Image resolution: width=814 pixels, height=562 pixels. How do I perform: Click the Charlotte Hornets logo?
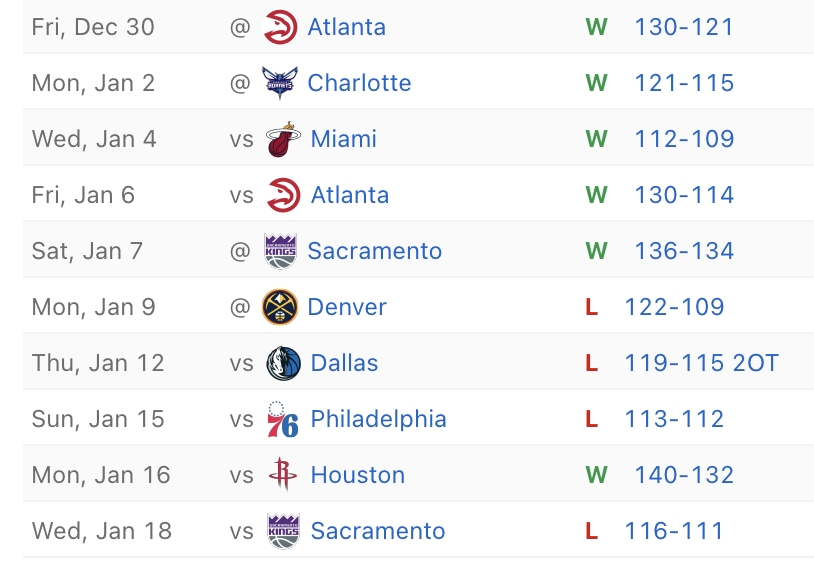click(280, 83)
